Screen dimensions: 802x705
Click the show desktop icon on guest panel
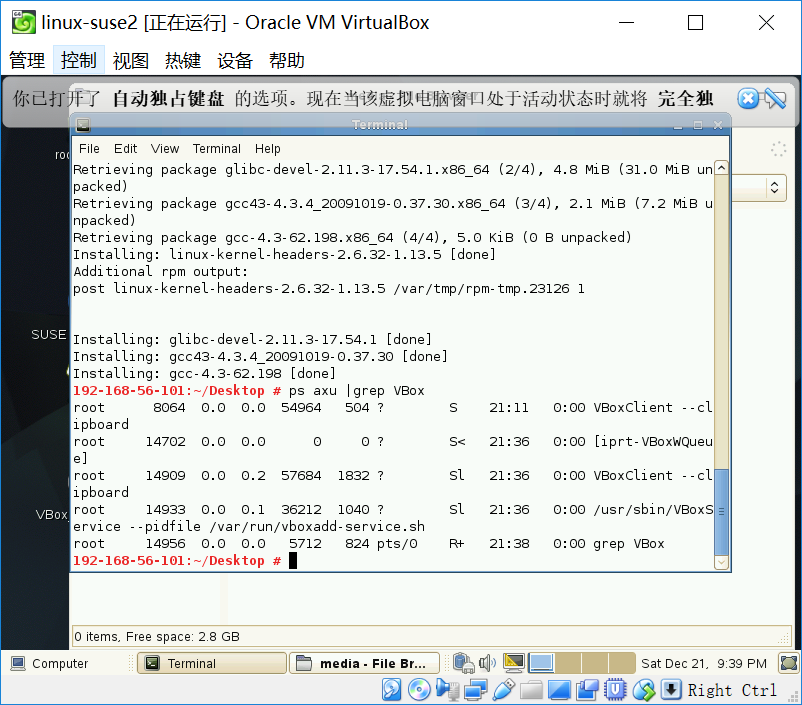click(x=789, y=663)
